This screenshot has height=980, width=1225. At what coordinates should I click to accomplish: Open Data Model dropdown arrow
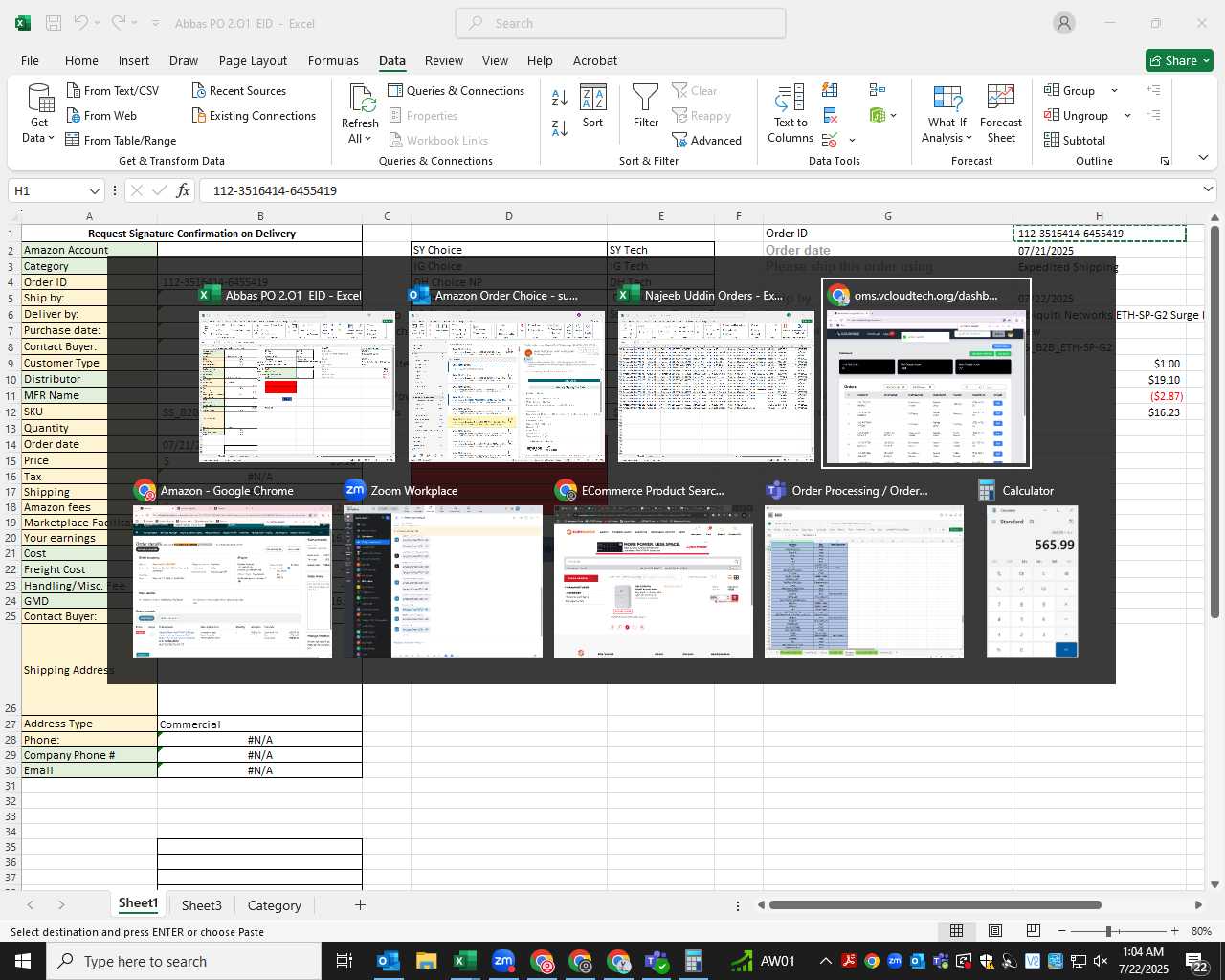893,116
